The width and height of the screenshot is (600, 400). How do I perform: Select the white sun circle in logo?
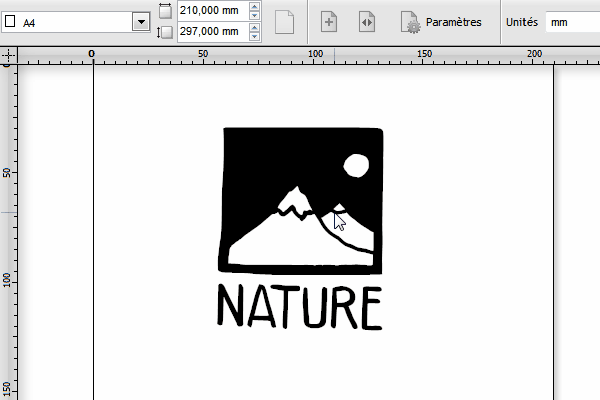[356, 166]
